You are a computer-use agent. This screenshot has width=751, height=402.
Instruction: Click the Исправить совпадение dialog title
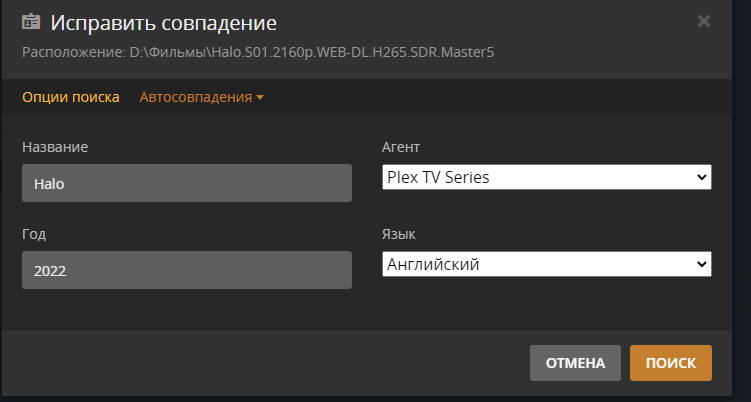coord(163,22)
